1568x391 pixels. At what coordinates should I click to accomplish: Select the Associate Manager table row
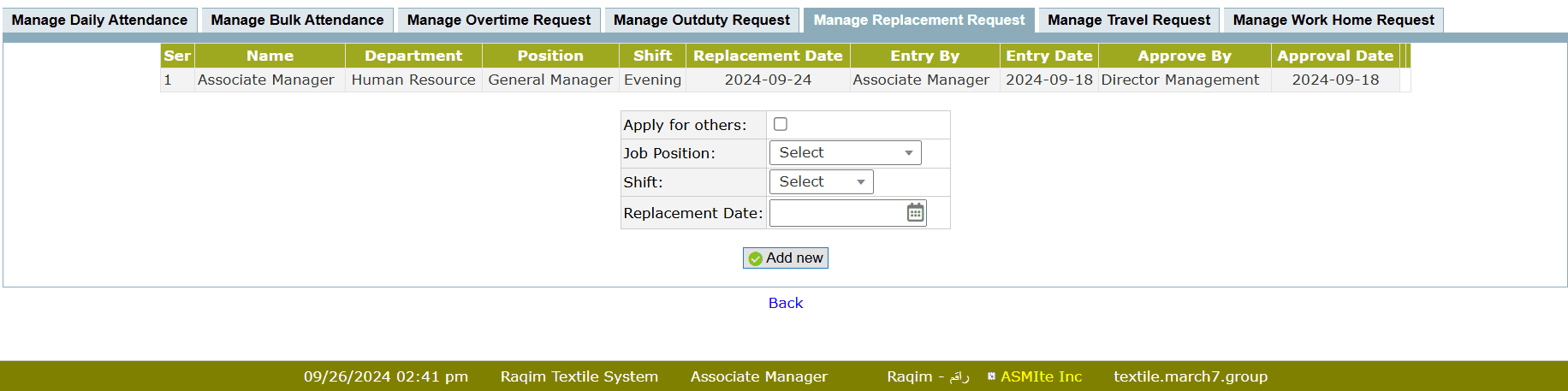265,80
